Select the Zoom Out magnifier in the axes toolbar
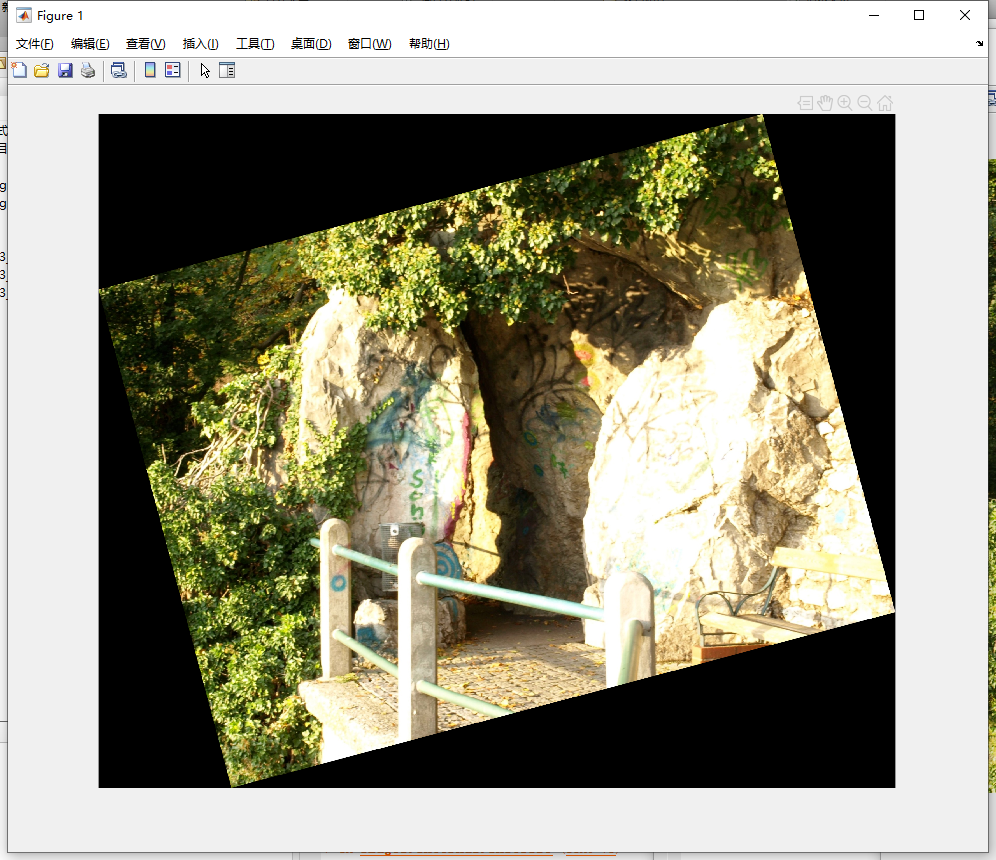This screenshot has width=996, height=860. point(864,102)
